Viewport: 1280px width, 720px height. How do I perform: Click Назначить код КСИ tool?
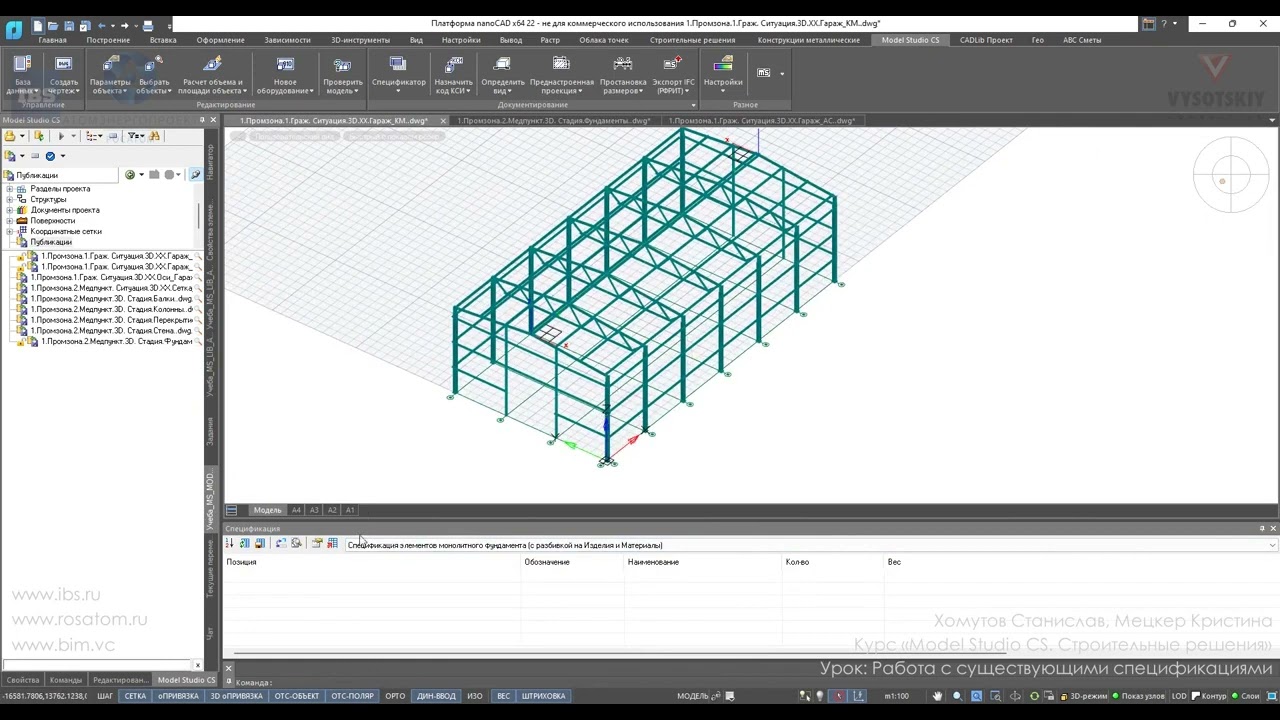tap(454, 74)
